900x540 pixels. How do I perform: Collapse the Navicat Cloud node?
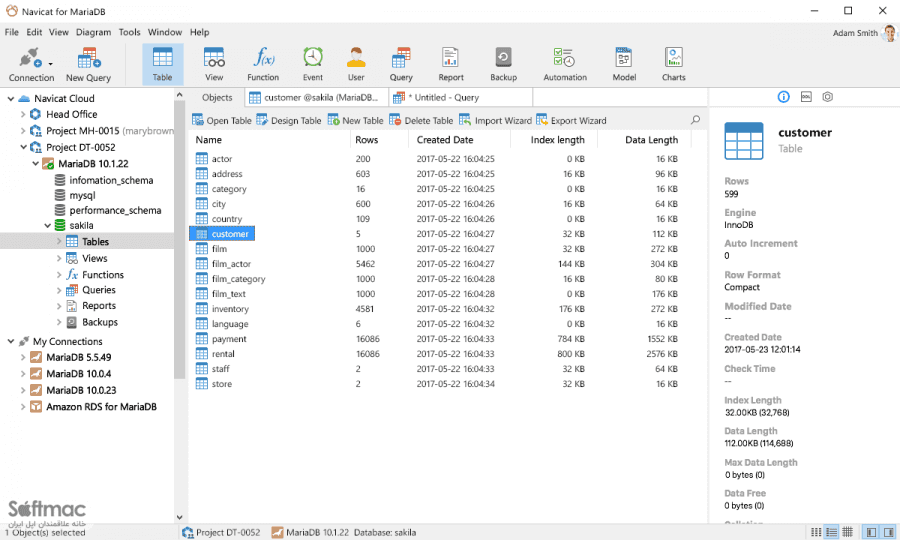coord(10,99)
